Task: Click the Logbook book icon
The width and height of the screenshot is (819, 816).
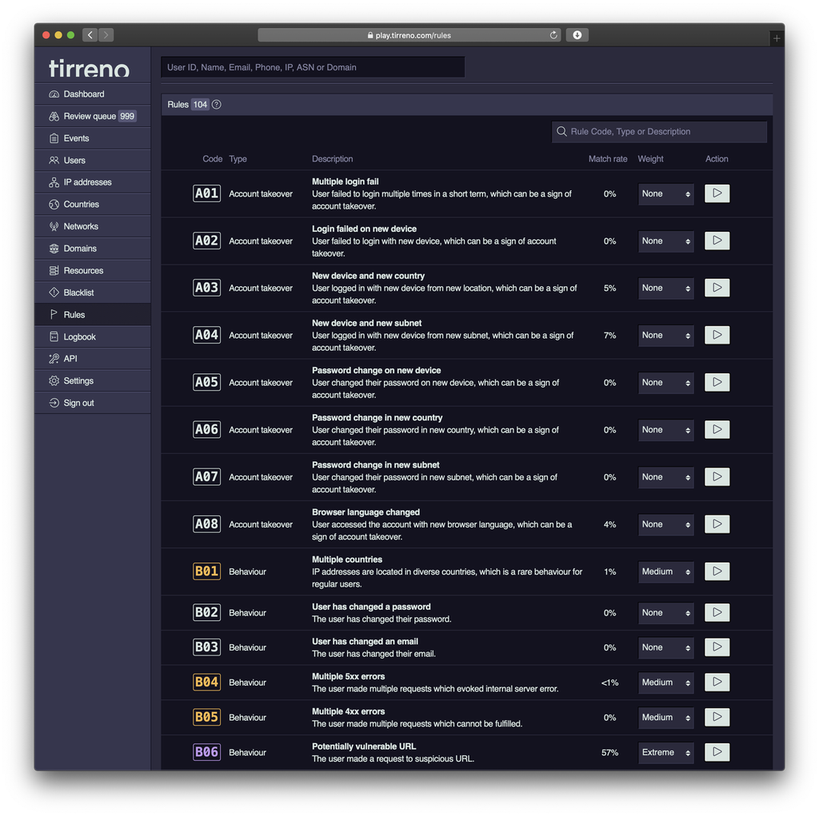Action: [x=54, y=337]
